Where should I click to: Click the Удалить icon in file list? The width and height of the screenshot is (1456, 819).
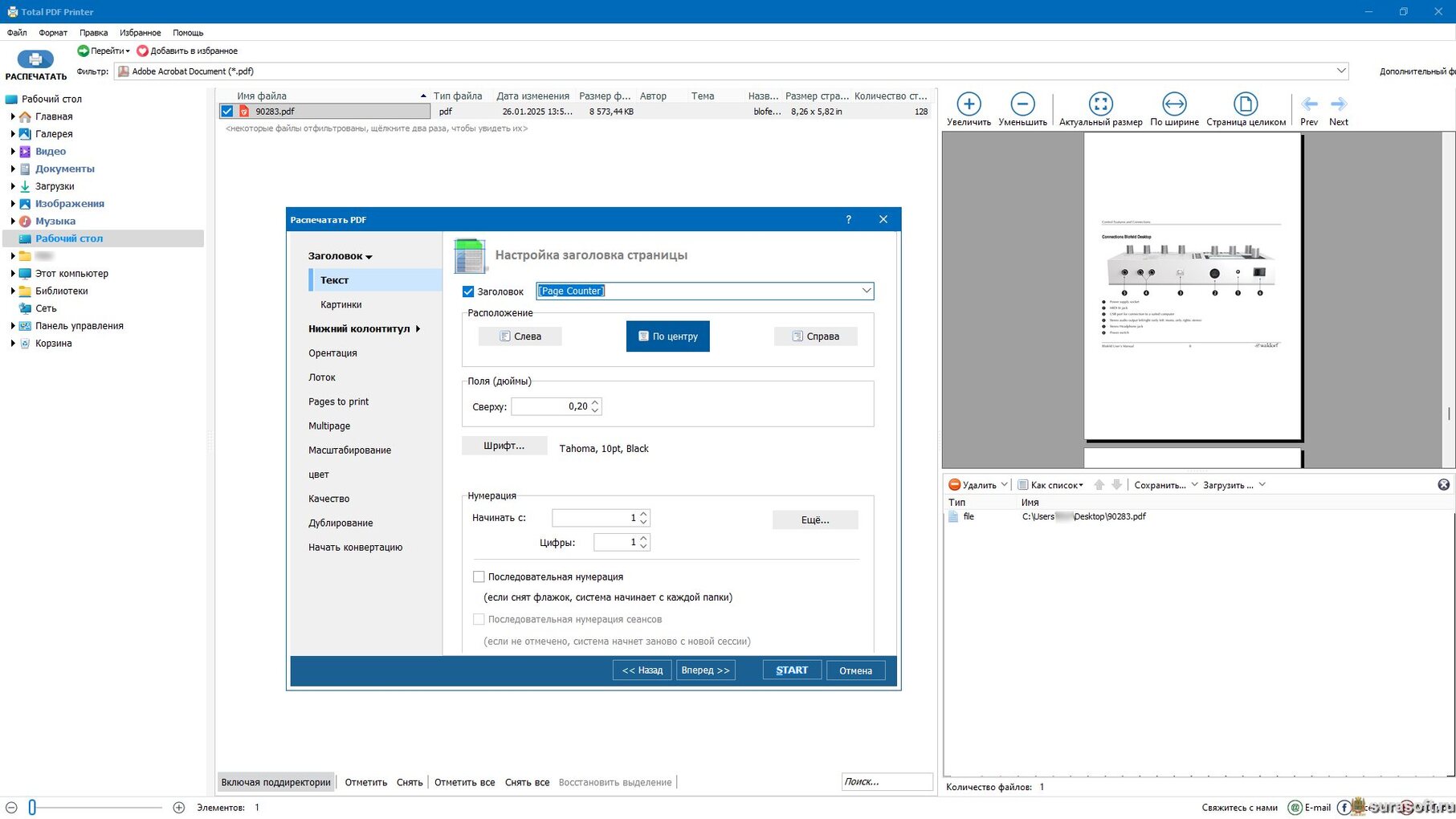tap(954, 485)
